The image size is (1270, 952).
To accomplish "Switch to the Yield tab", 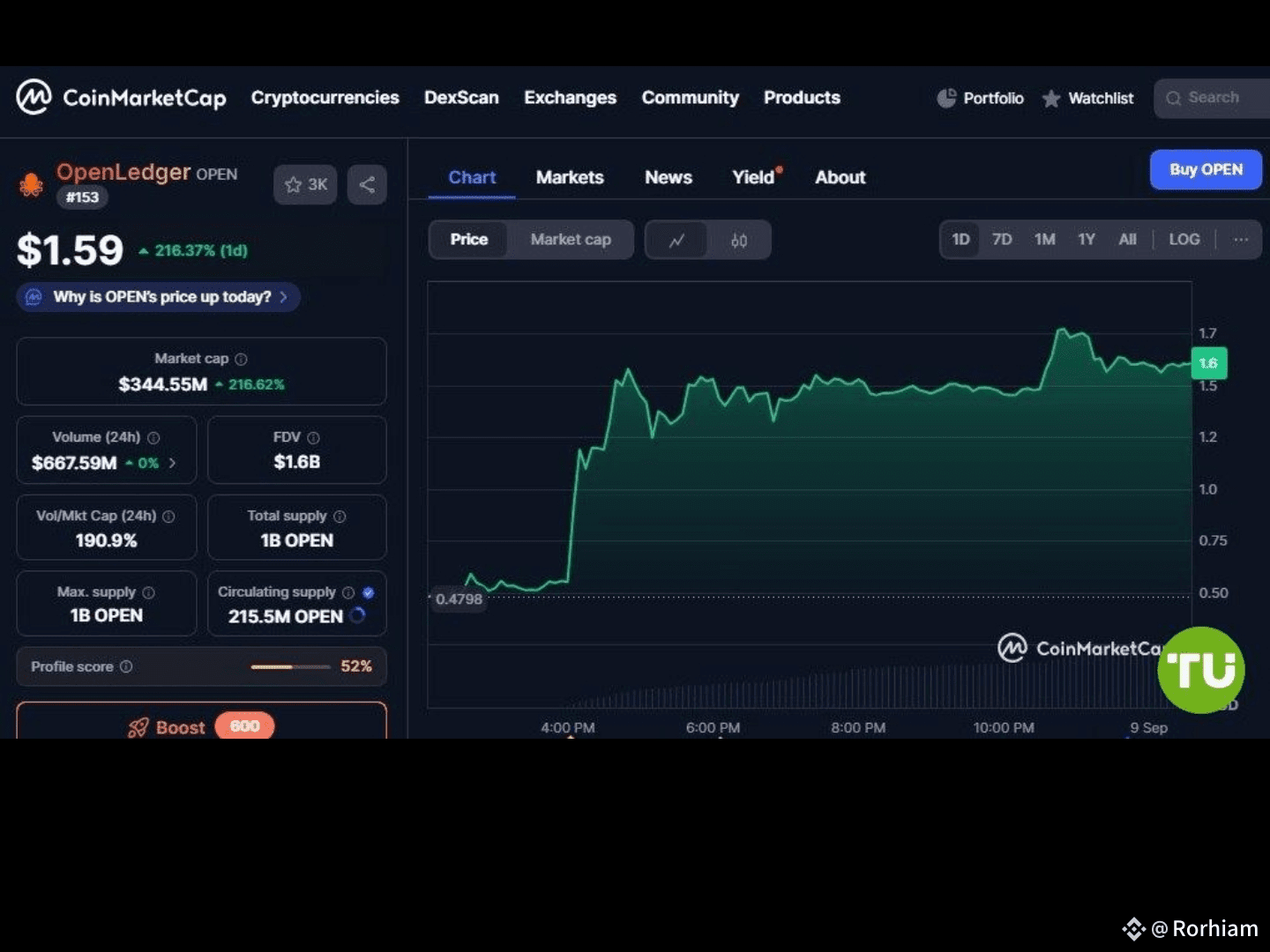I will (x=755, y=177).
